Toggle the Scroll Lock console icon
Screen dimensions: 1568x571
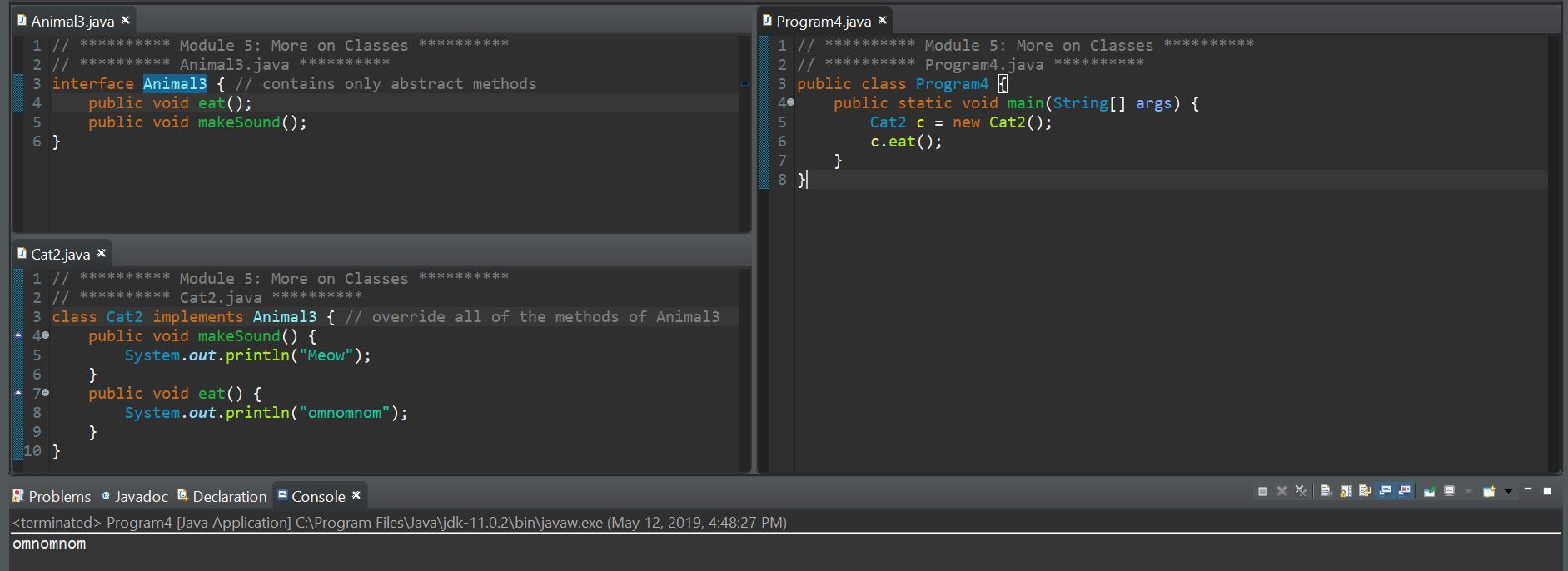click(1346, 491)
